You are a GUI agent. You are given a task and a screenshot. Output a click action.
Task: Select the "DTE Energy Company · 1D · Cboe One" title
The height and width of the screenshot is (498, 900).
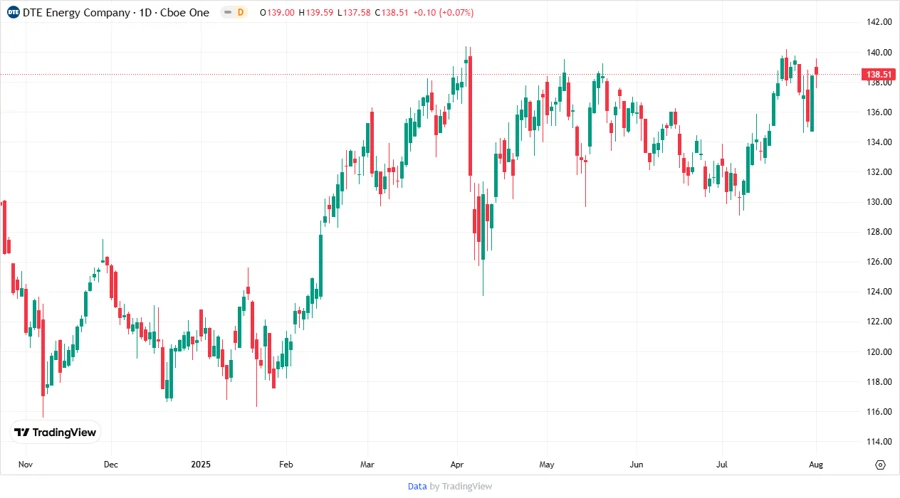[x=116, y=13]
